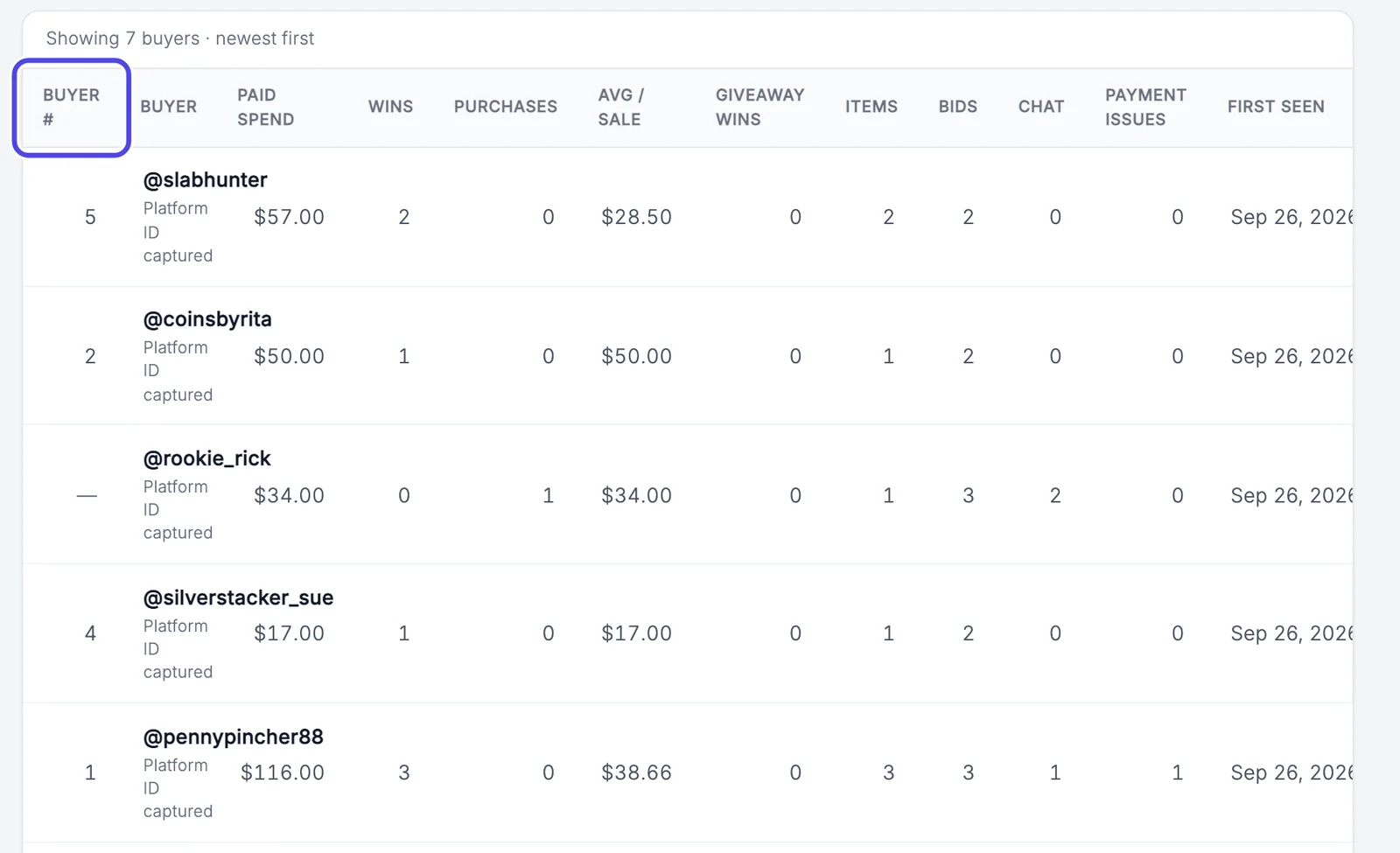This screenshot has height=853, width=1400.
Task: Open buyer @pennypincher88
Action: coord(234,737)
